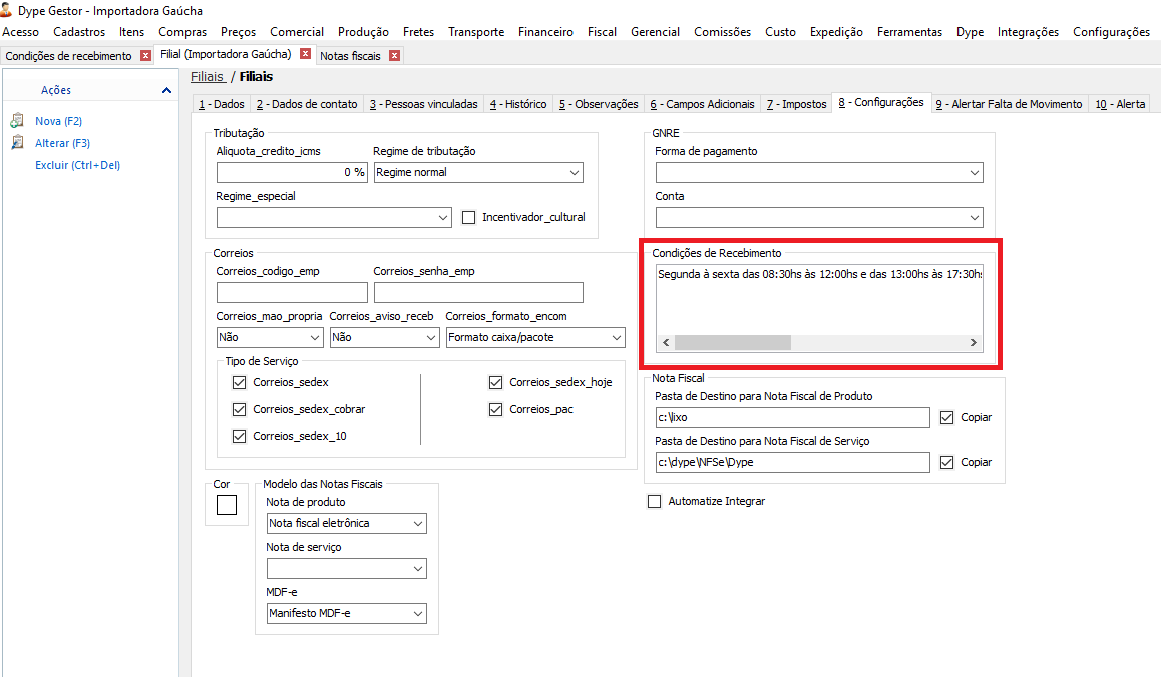Viewport: 1161px width, 677px height.
Task: Open the Cadastros menu
Action: coord(79,32)
